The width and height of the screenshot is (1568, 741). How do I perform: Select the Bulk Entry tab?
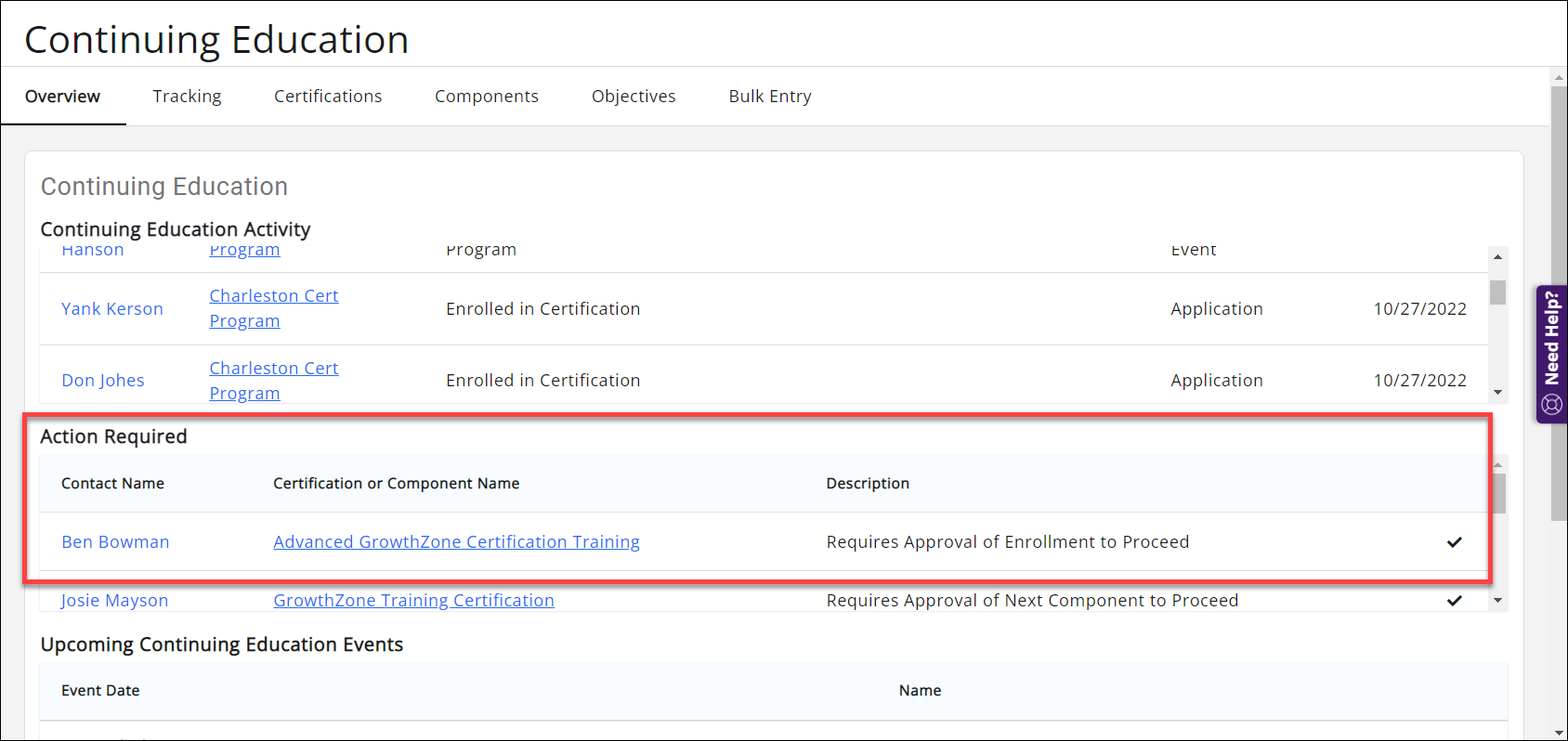point(769,97)
